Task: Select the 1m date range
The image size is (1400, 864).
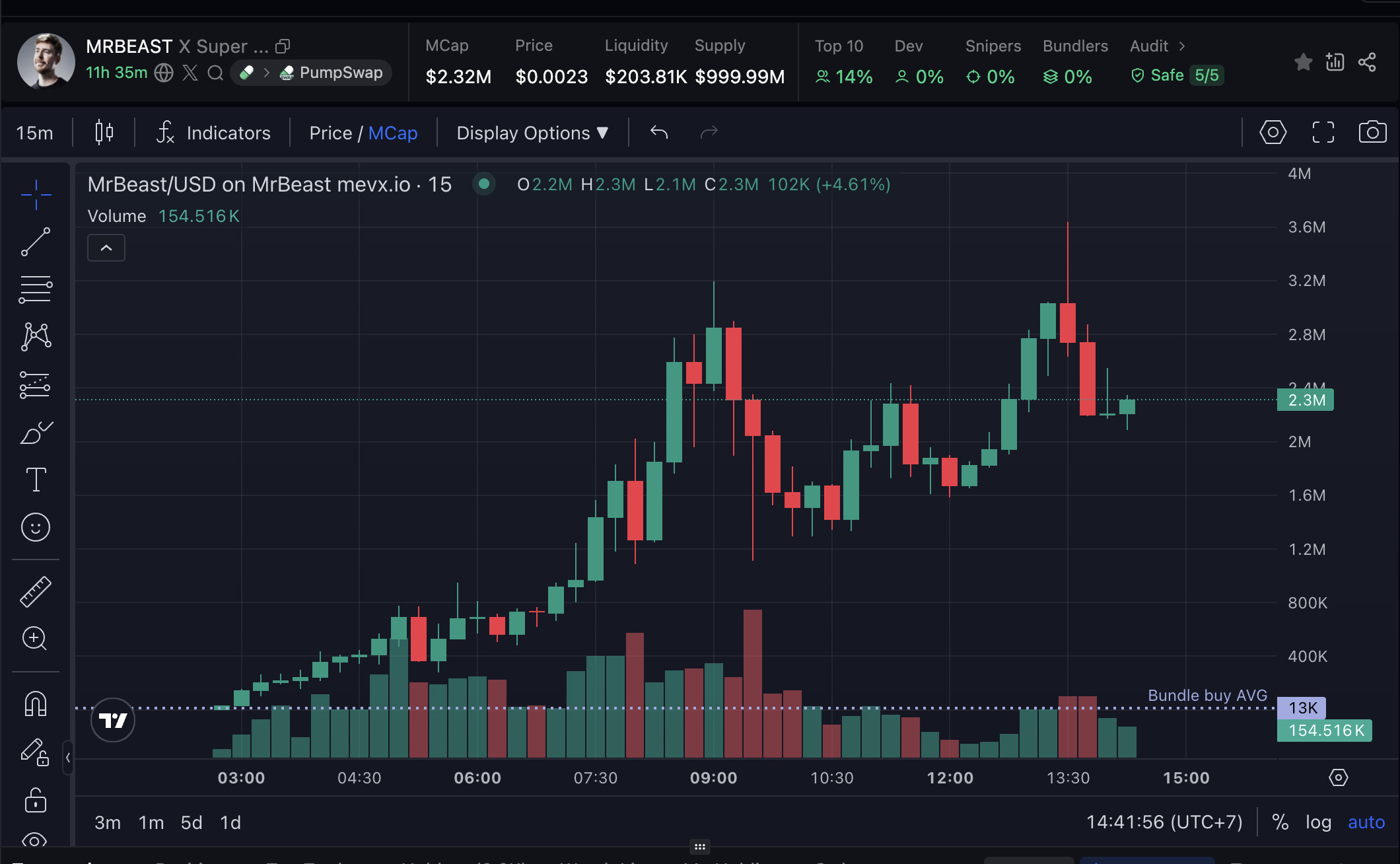Action: tap(151, 822)
